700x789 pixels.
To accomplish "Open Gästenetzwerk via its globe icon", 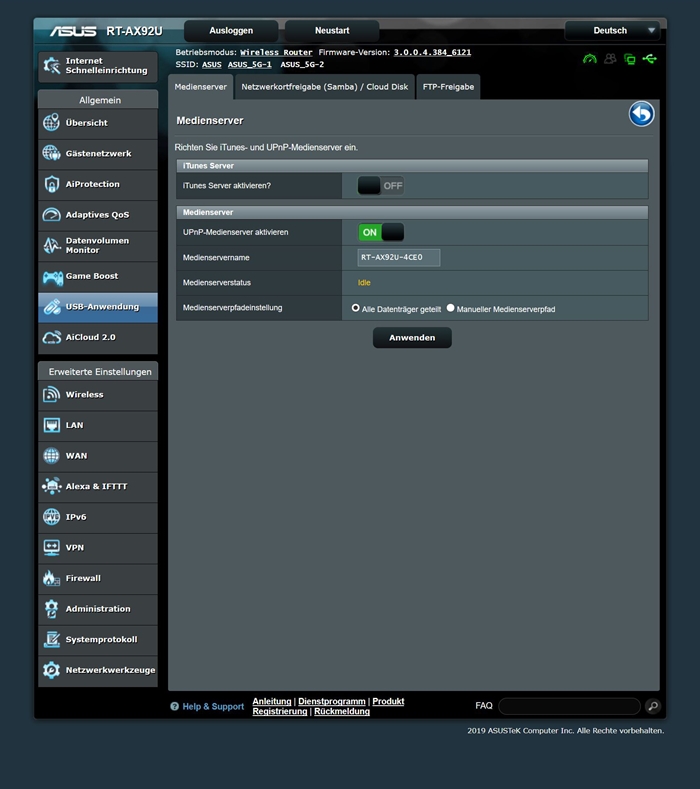I will click(x=51, y=153).
